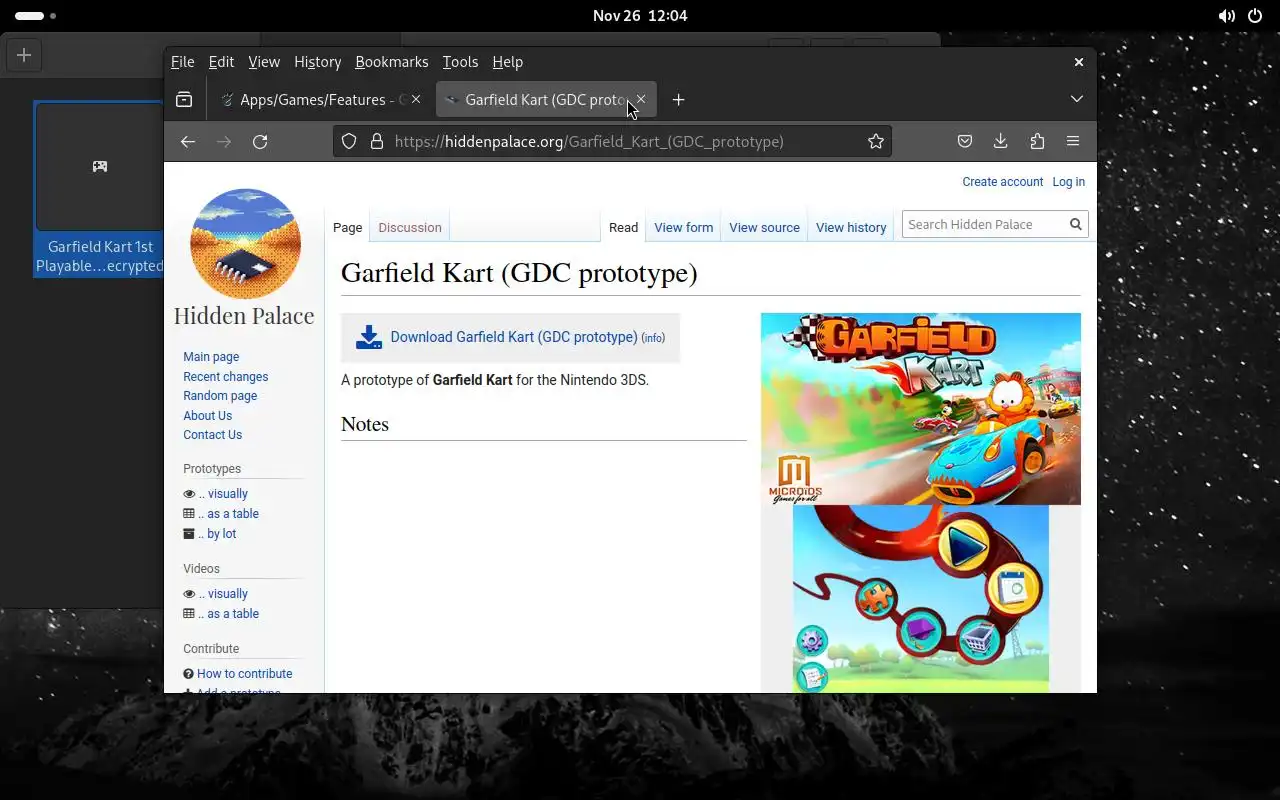Click the volume speaker icon in top bar
Viewport: 1280px width, 800px height.
click(x=1226, y=16)
